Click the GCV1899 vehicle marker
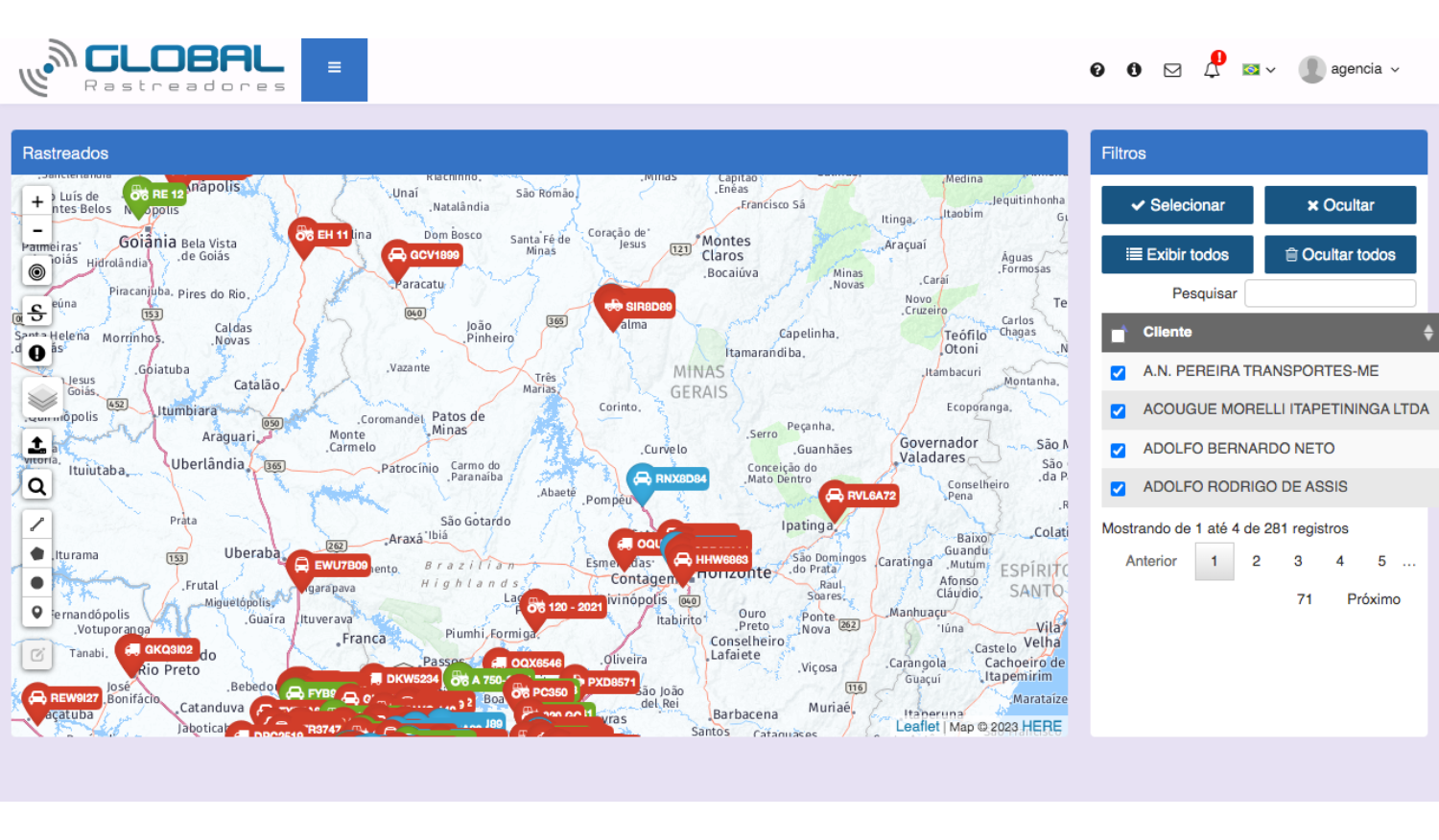1439x840 pixels. pyautogui.click(x=423, y=255)
